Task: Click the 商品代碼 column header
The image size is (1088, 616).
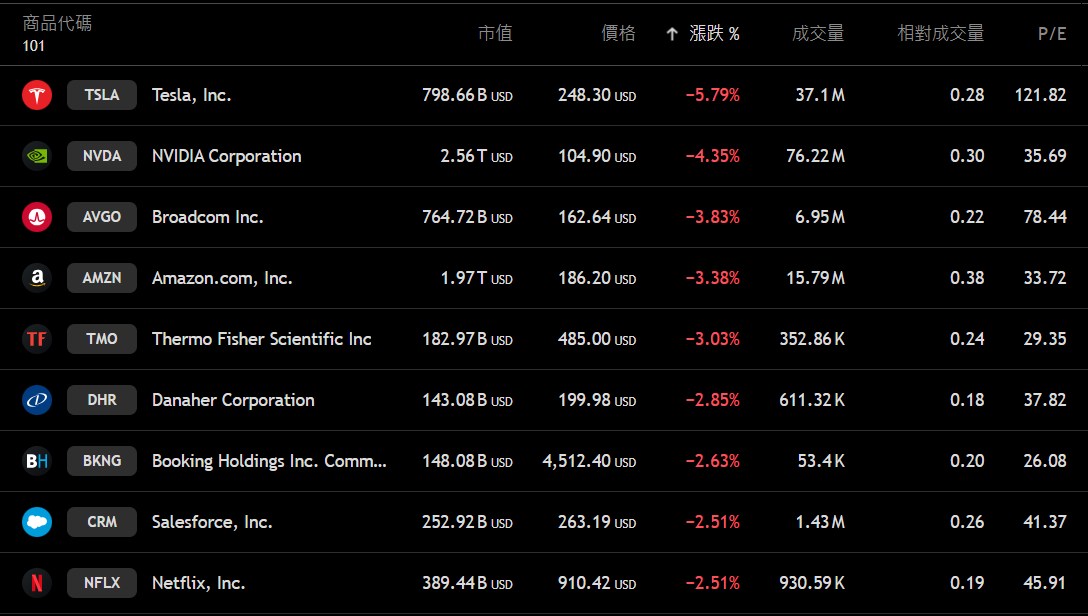Action: coord(57,23)
